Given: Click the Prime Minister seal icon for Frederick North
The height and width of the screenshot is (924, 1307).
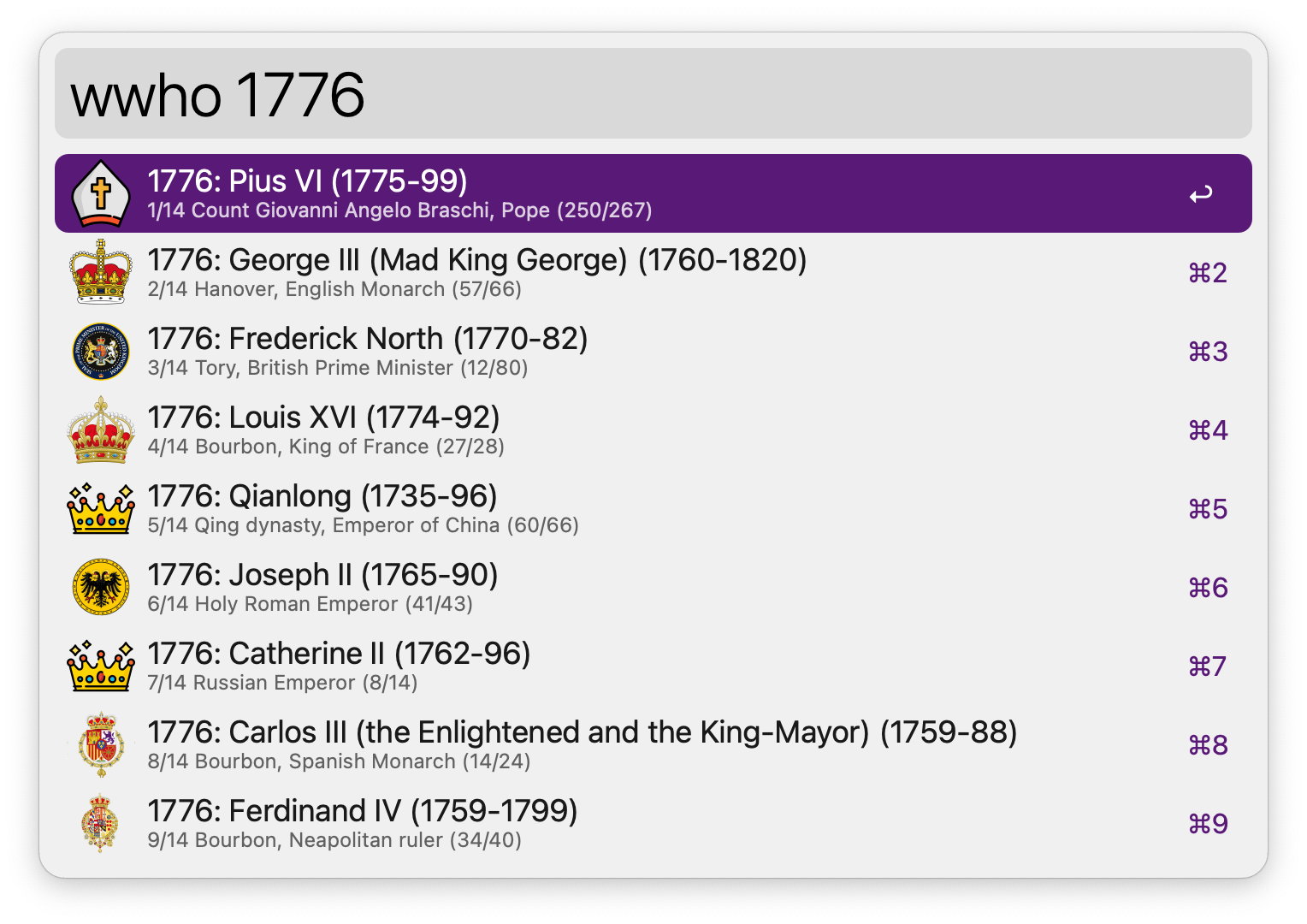Looking at the screenshot, I should coord(101,351).
